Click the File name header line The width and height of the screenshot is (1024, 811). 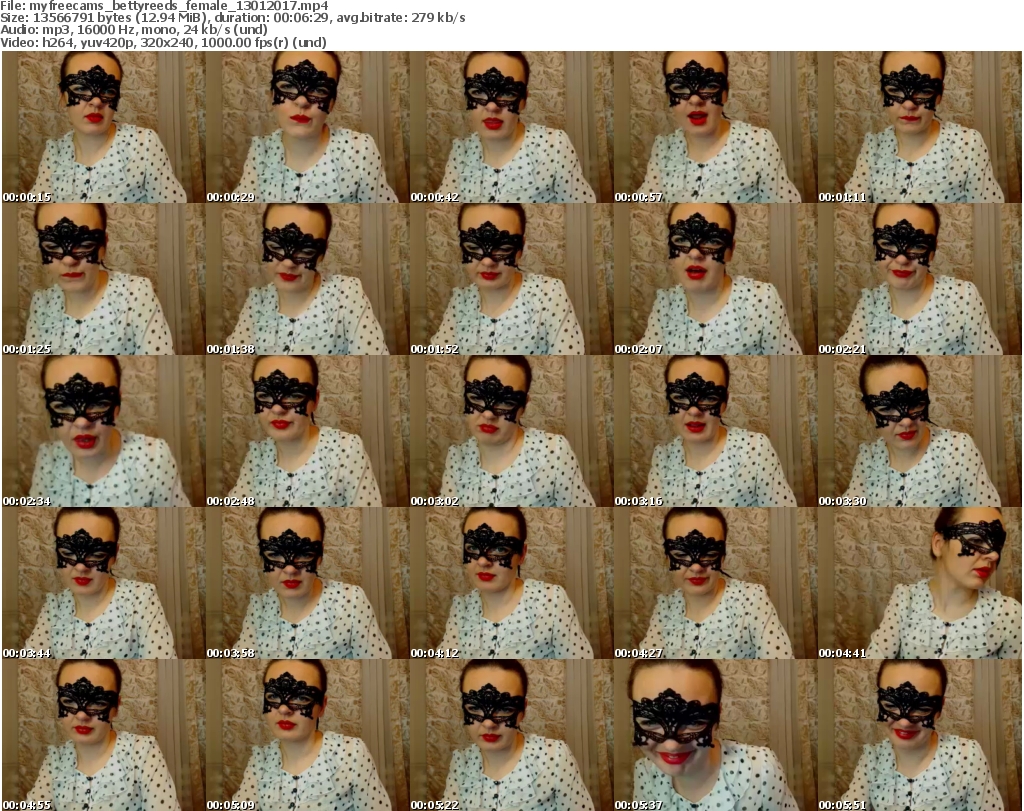click(x=164, y=6)
